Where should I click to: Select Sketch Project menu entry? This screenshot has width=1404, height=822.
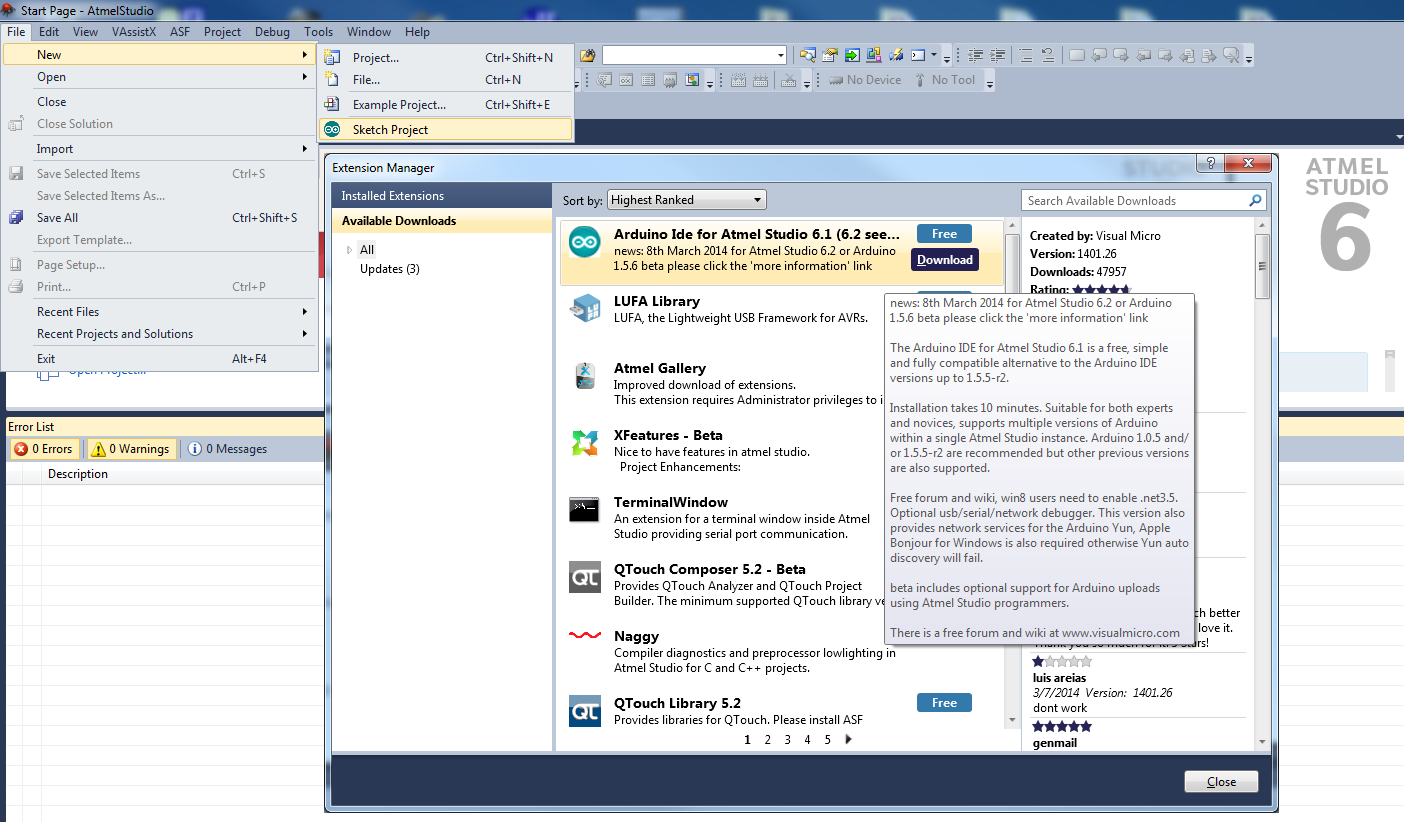pyautogui.click(x=446, y=129)
